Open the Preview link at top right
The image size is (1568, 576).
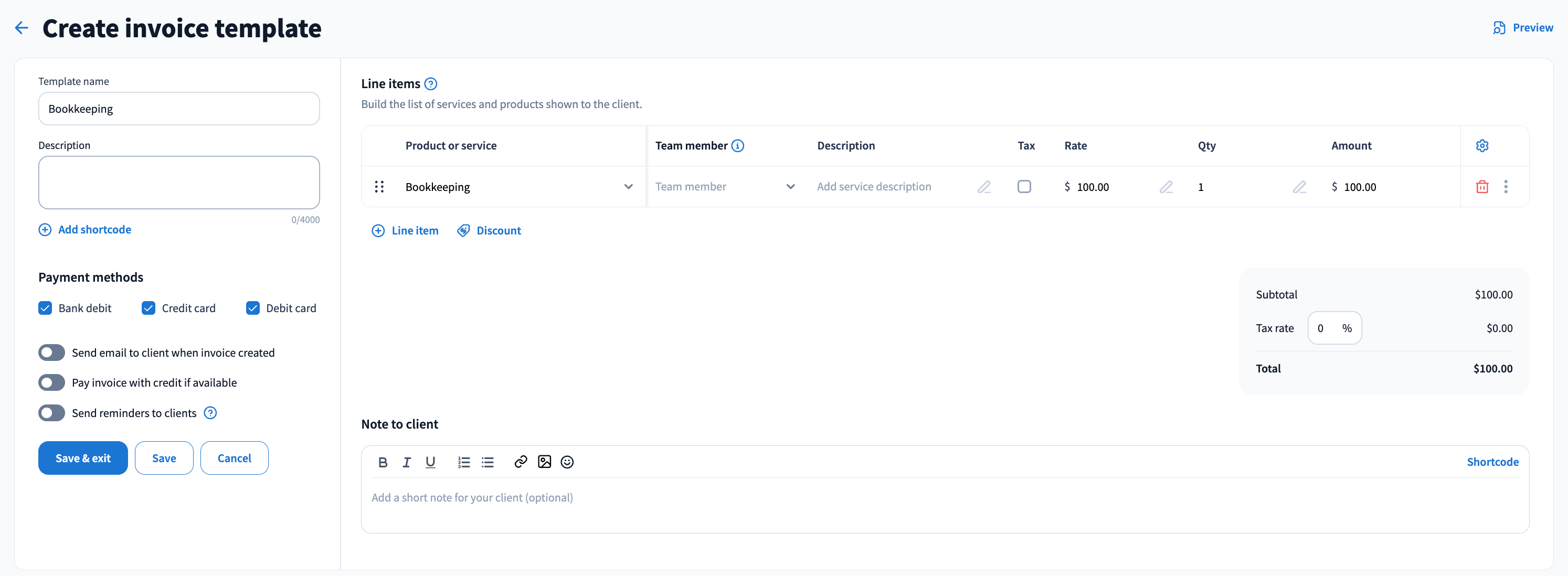coord(1523,28)
